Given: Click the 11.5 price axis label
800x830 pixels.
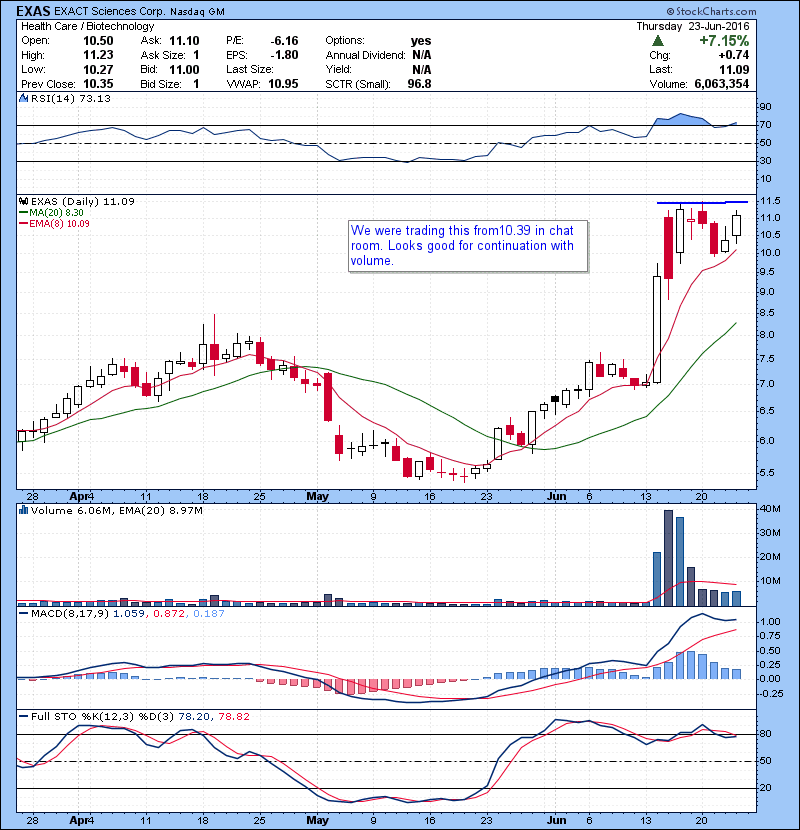Looking at the screenshot, I should tap(770, 201).
